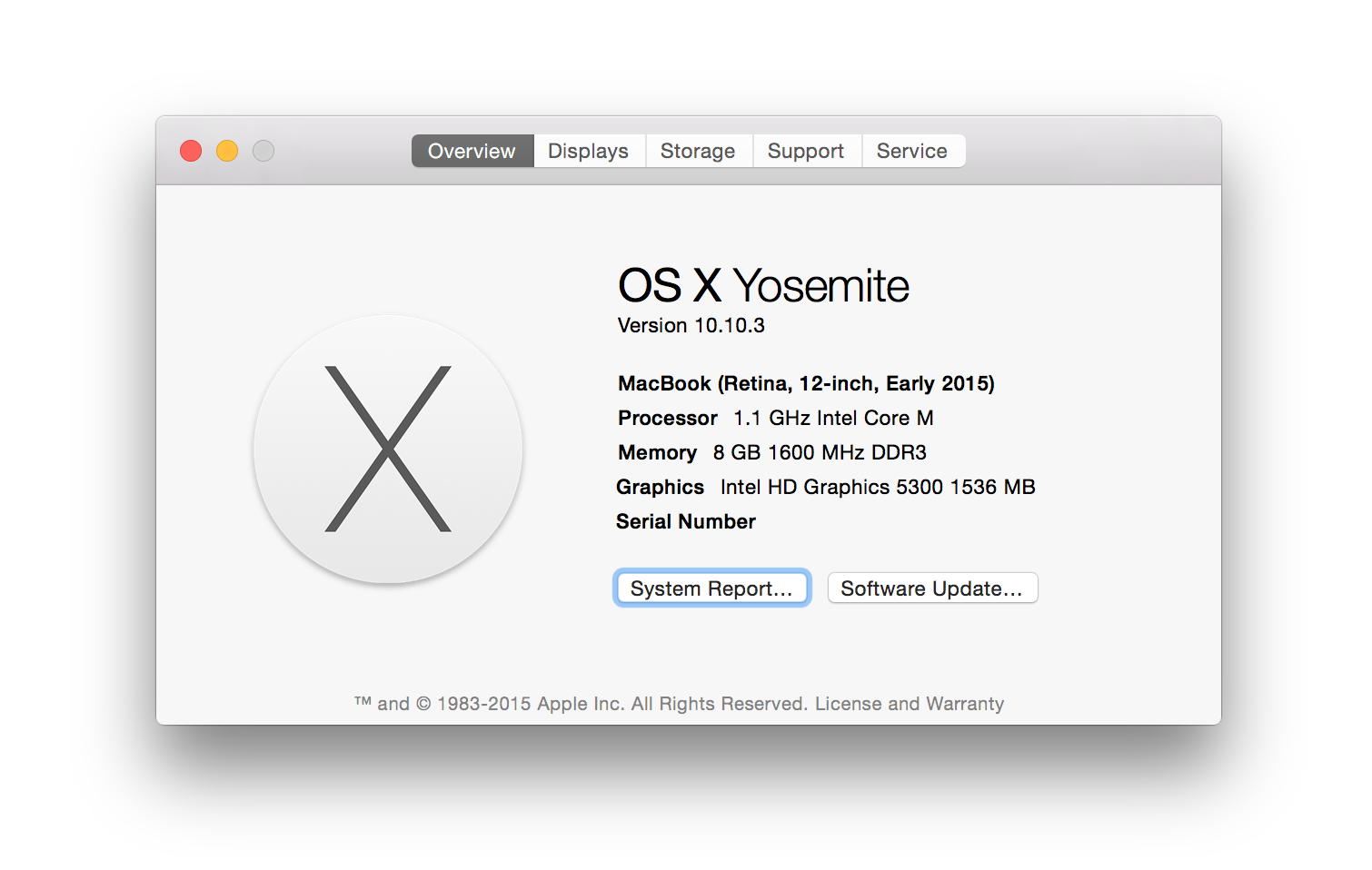The image size is (1372, 870).
Task: Click the Graphics label
Action: tap(660, 487)
